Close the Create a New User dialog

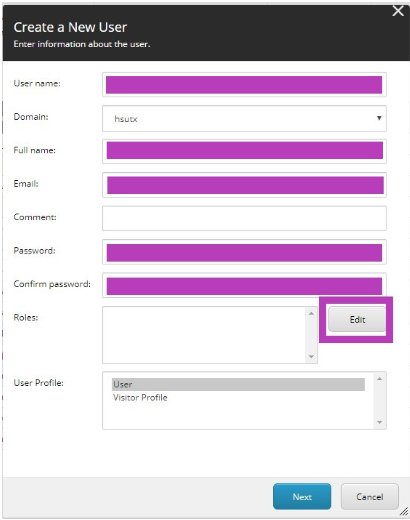[398, 11]
